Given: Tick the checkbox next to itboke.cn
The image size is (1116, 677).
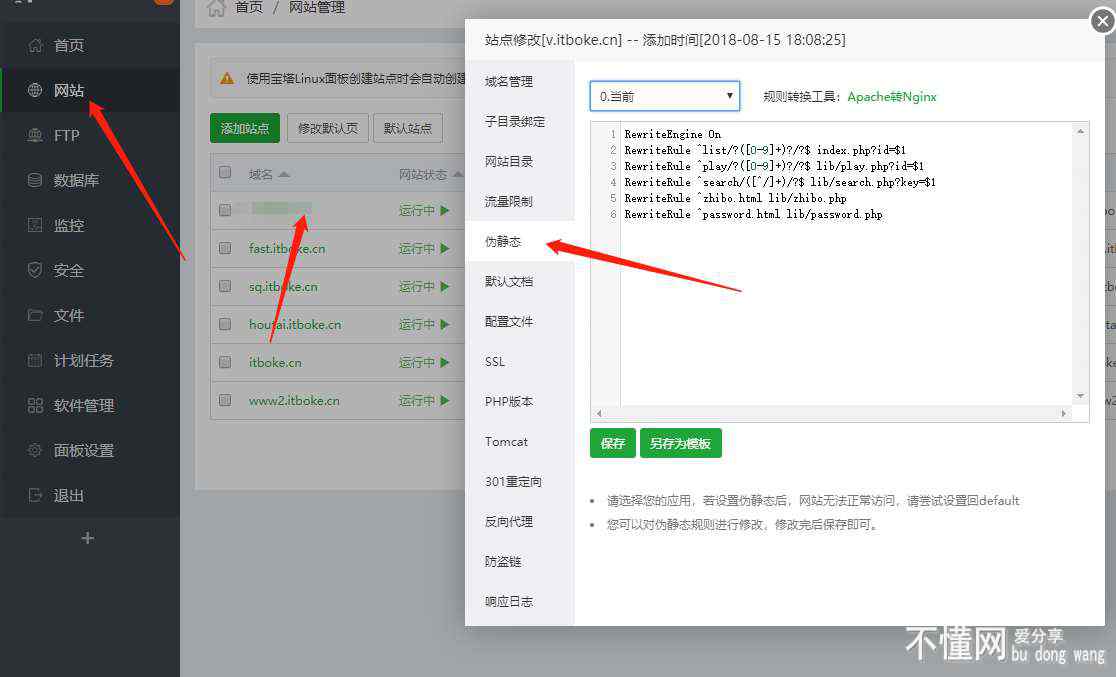Looking at the screenshot, I should [x=225, y=362].
